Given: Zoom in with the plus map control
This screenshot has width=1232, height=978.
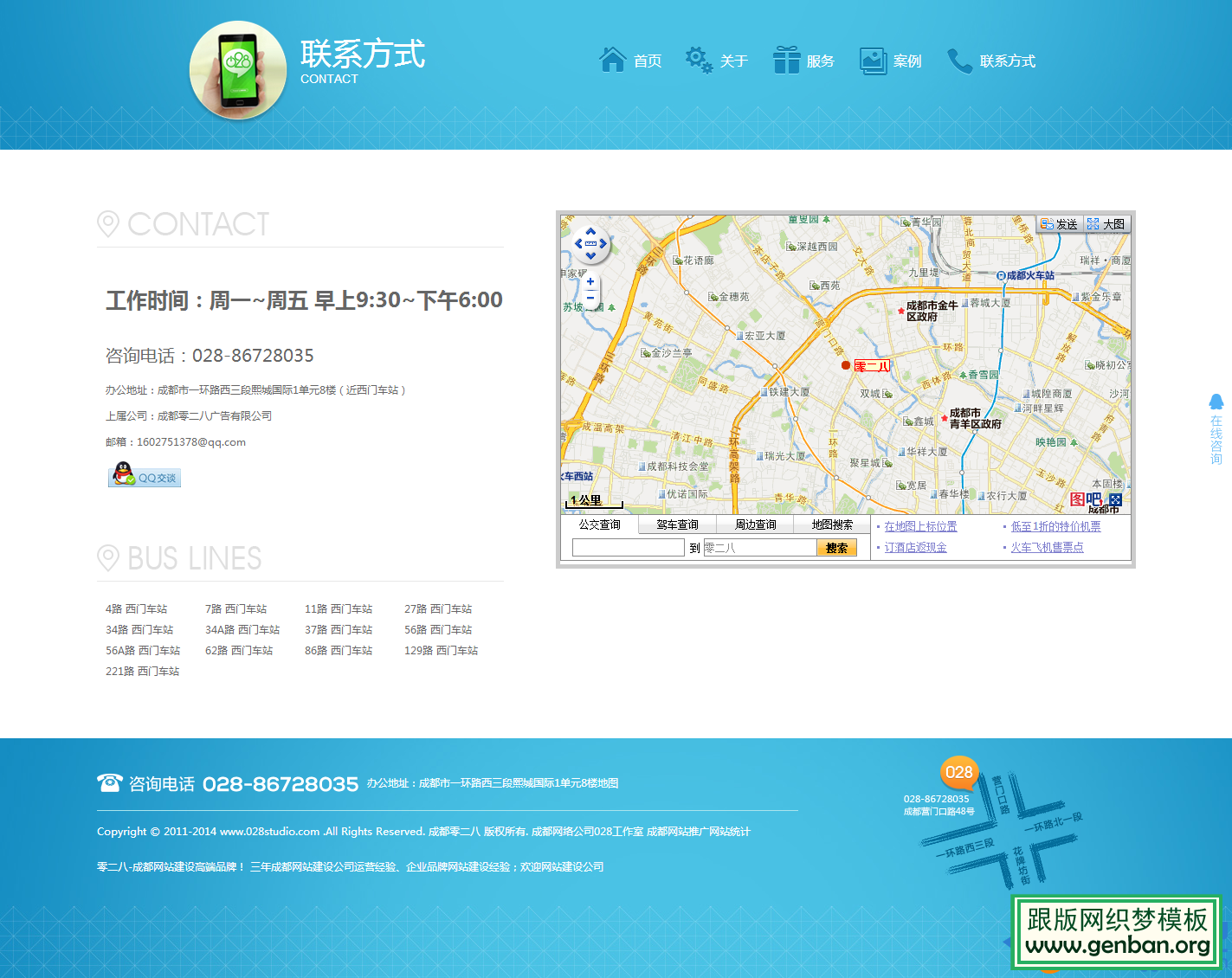Looking at the screenshot, I should [x=590, y=281].
